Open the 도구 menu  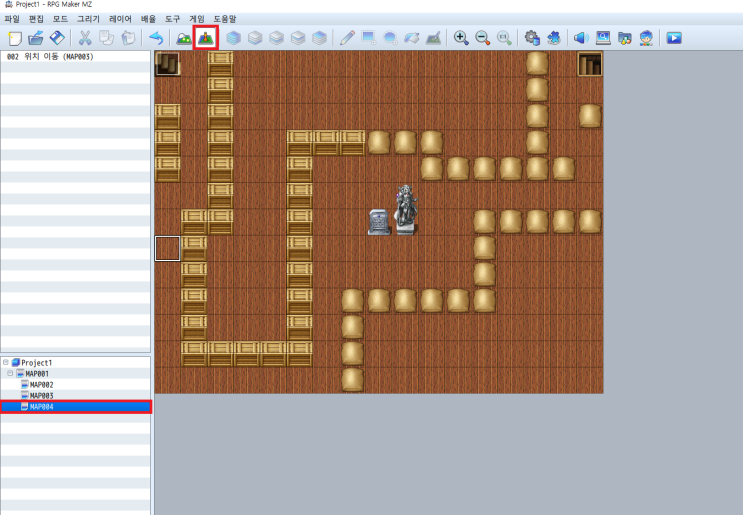pos(172,19)
